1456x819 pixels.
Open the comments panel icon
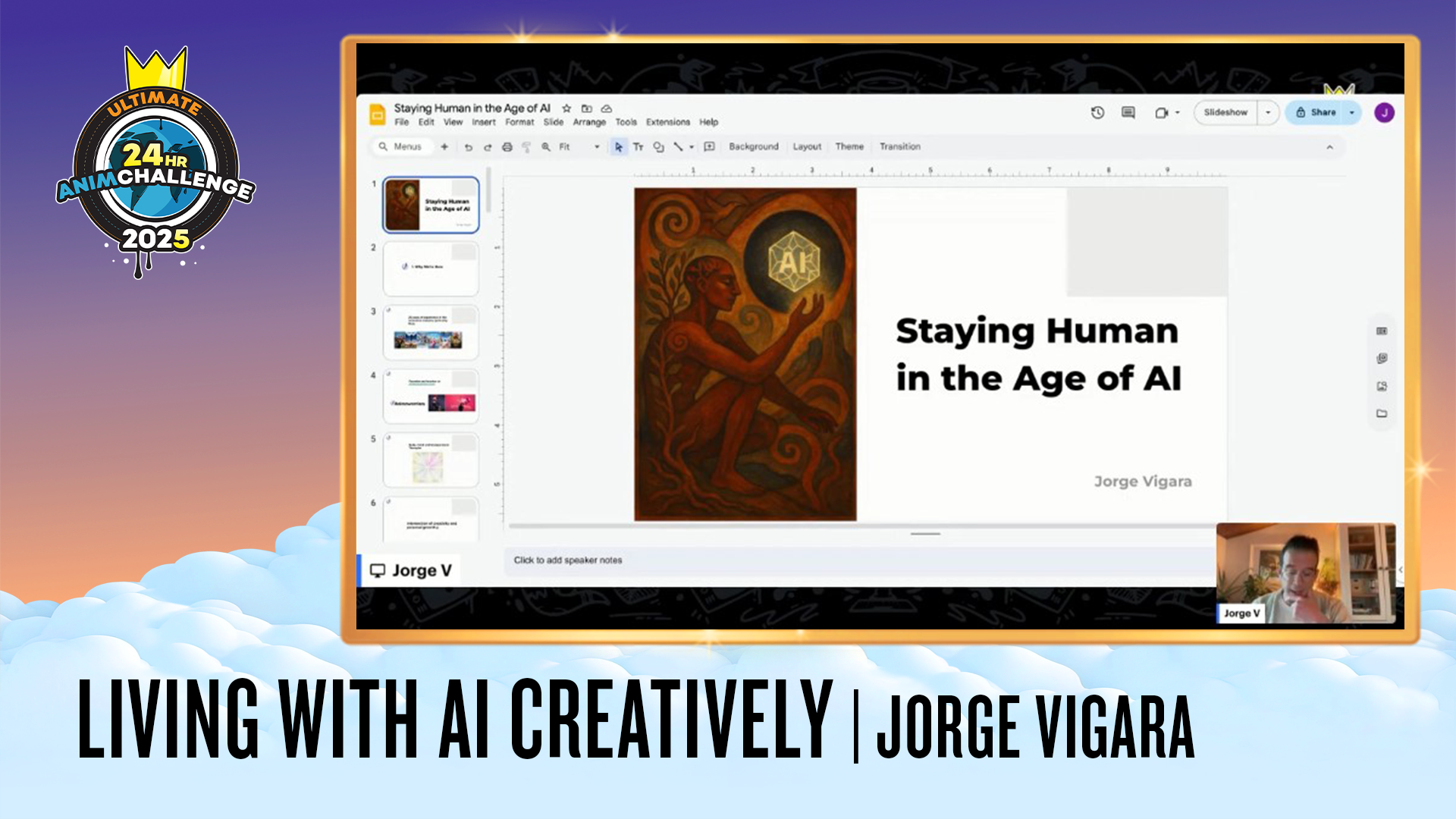click(1128, 112)
